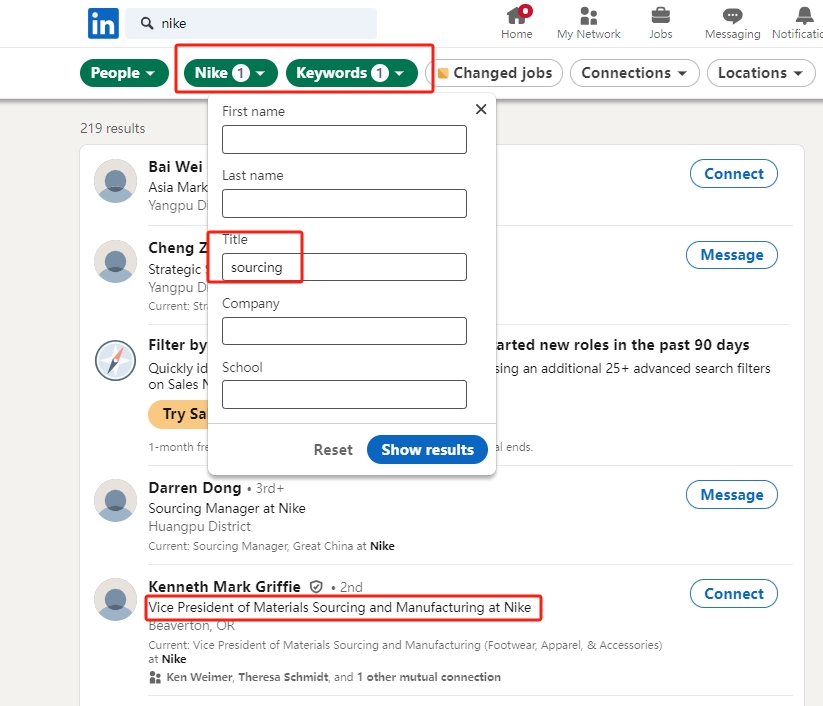This screenshot has height=706, width=823.
Task: Click the Last name input field
Action: (x=344, y=203)
